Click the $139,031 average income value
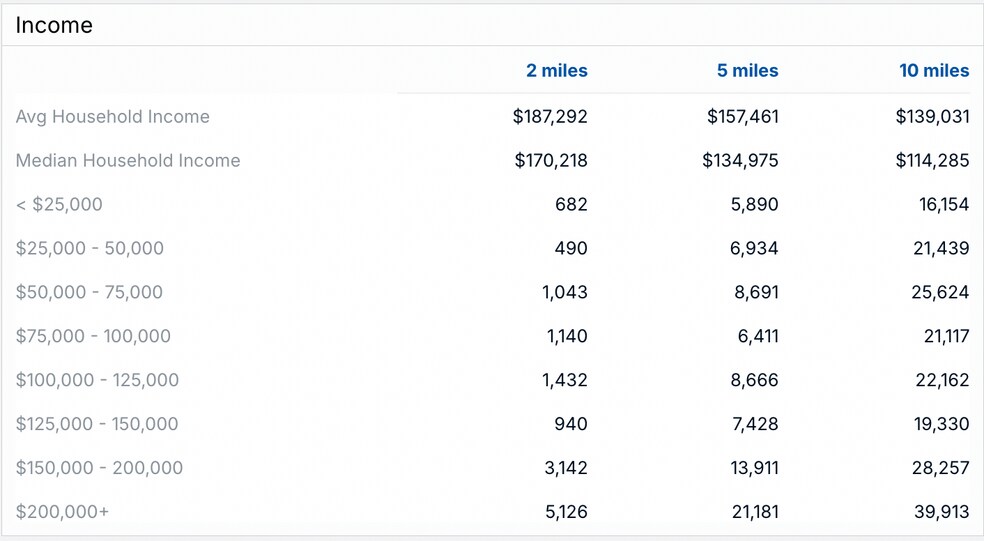The width and height of the screenshot is (984, 541). (932, 117)
